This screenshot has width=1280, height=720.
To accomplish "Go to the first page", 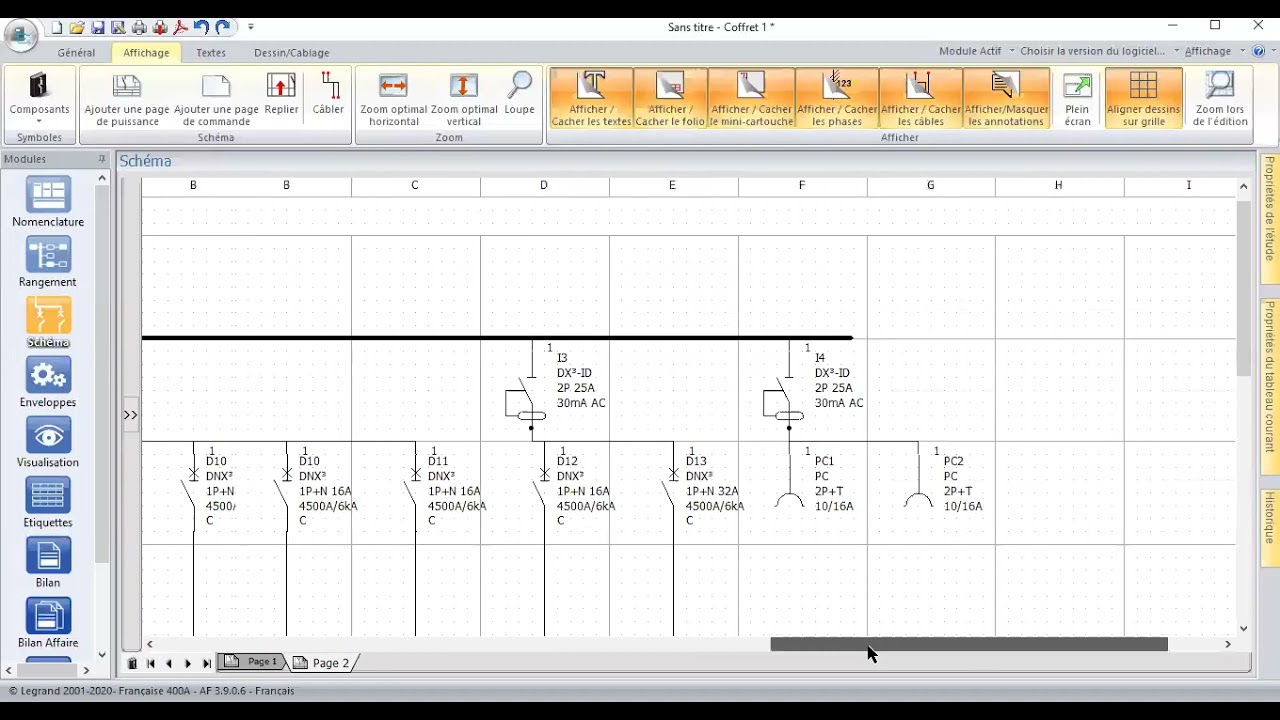I will tap(151, 663).
